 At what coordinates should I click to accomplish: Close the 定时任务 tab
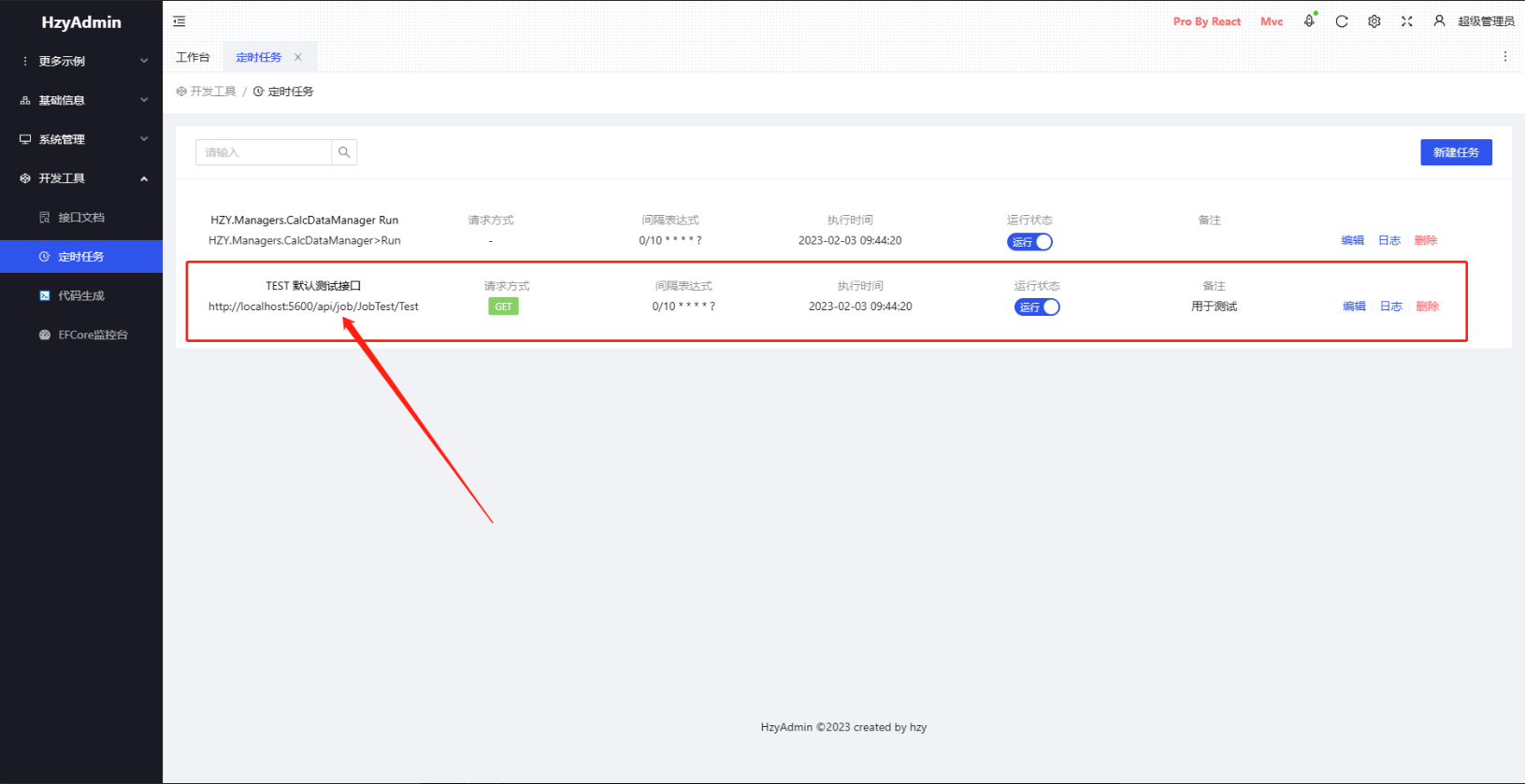[298, 57]
